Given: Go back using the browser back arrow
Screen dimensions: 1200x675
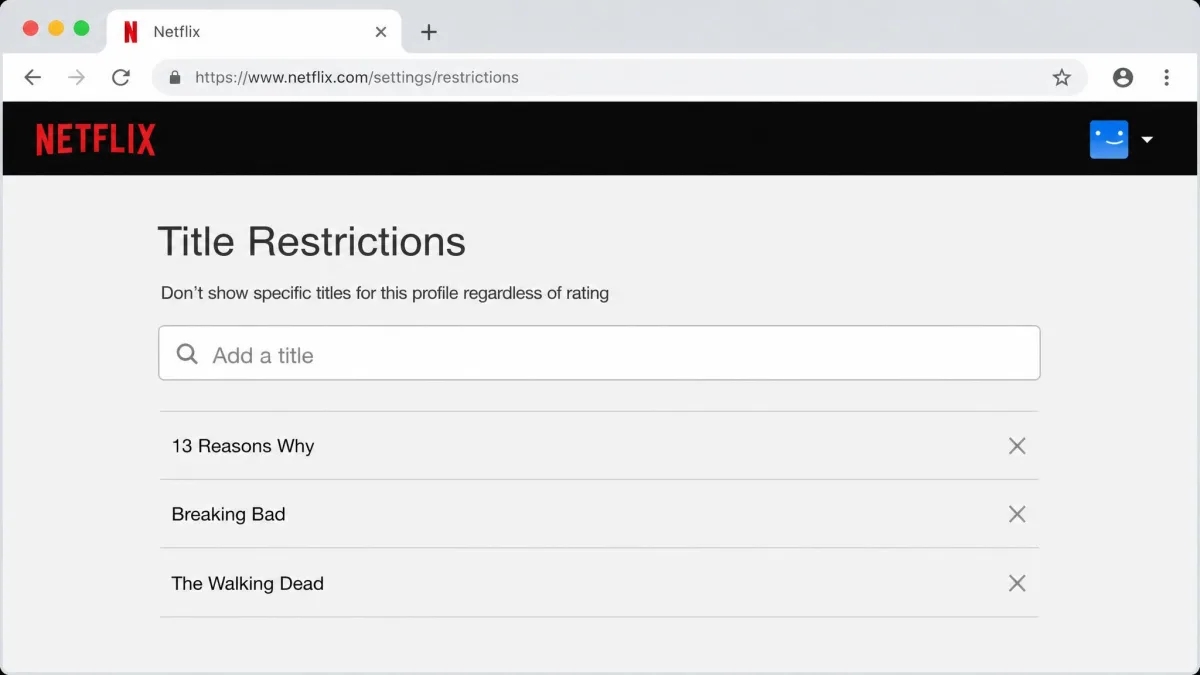Looking at the screenshot, I should 32,77.
